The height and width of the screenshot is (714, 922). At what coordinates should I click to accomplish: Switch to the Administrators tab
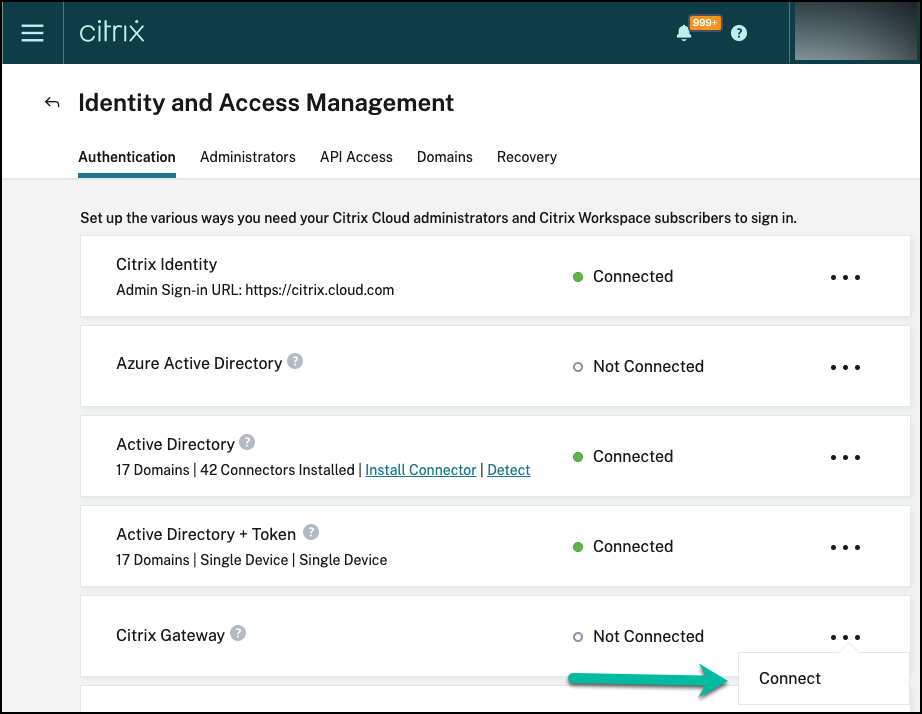[248, 157]
